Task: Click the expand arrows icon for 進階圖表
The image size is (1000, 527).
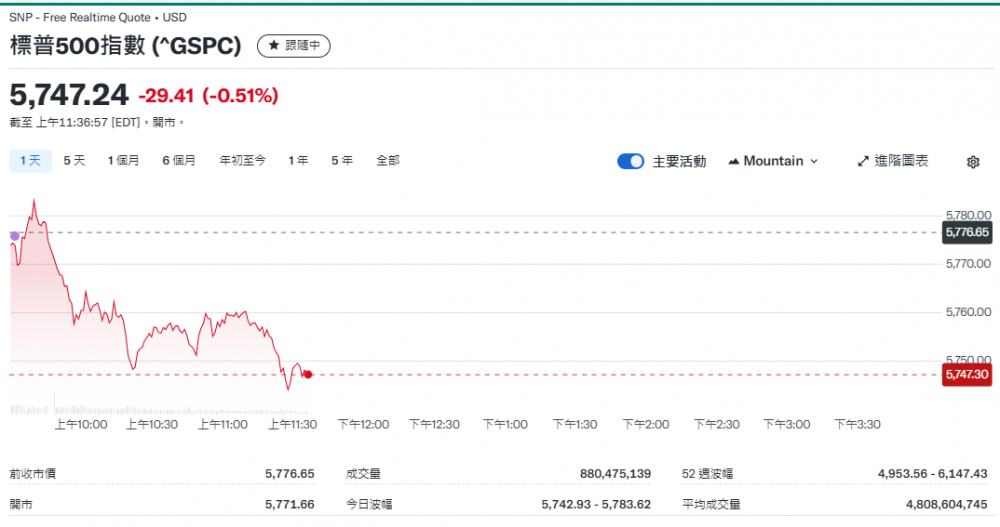Action: [863, 161]
